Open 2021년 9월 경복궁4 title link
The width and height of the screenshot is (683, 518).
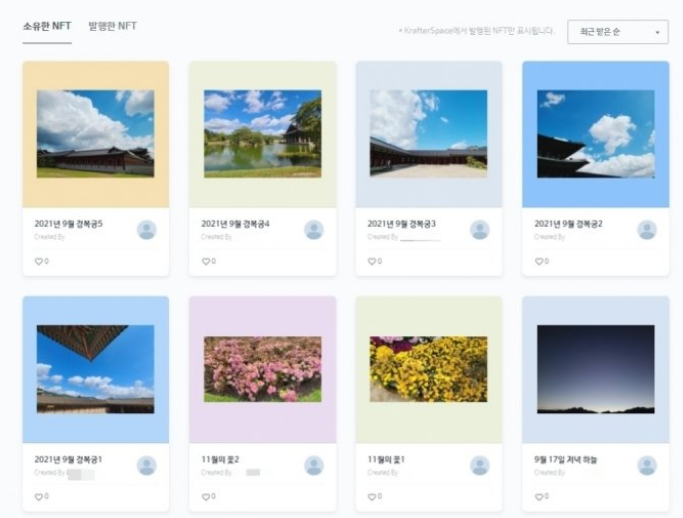click(x=235, y=224)
